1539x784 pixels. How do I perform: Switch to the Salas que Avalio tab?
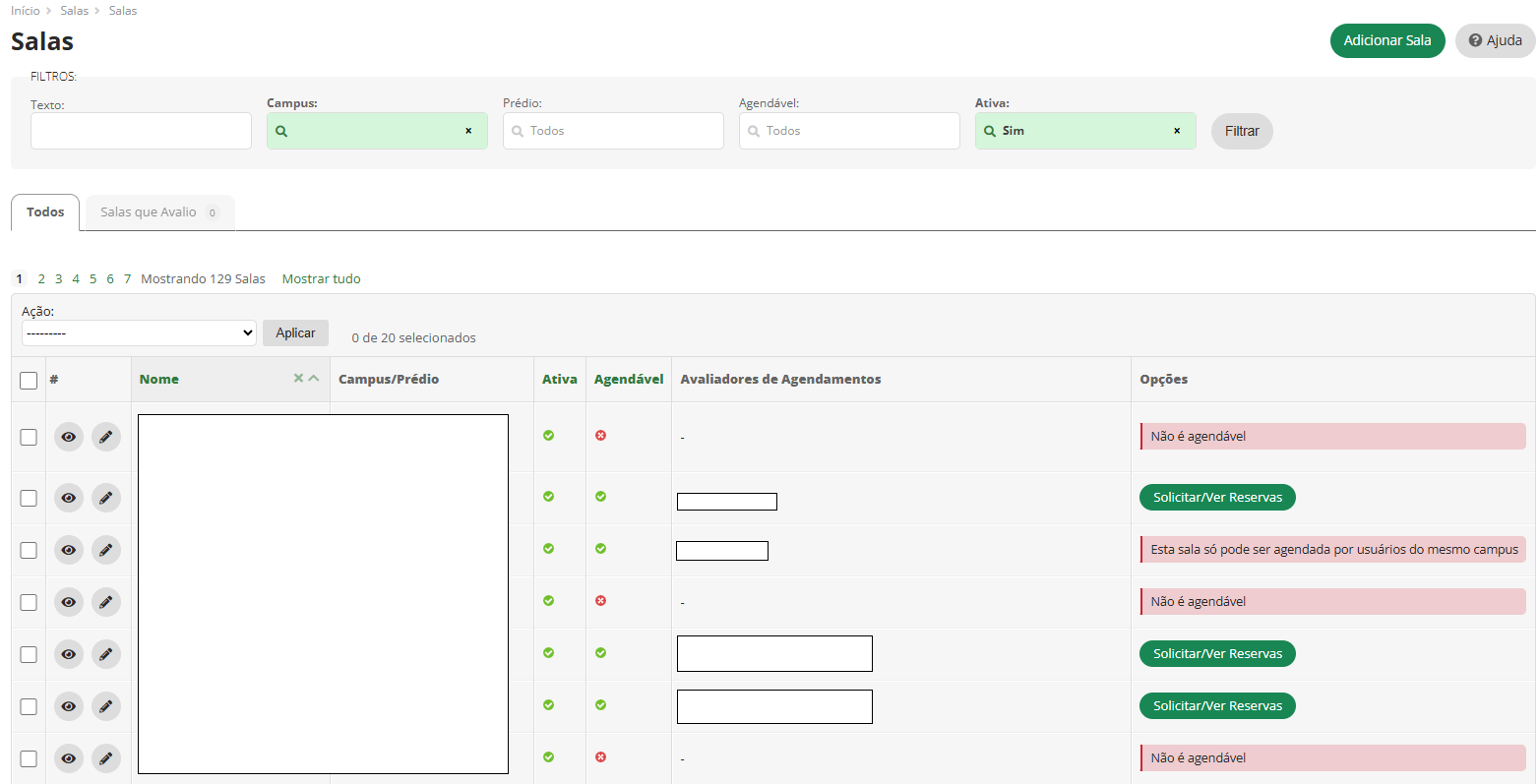(x=160, y=212)
